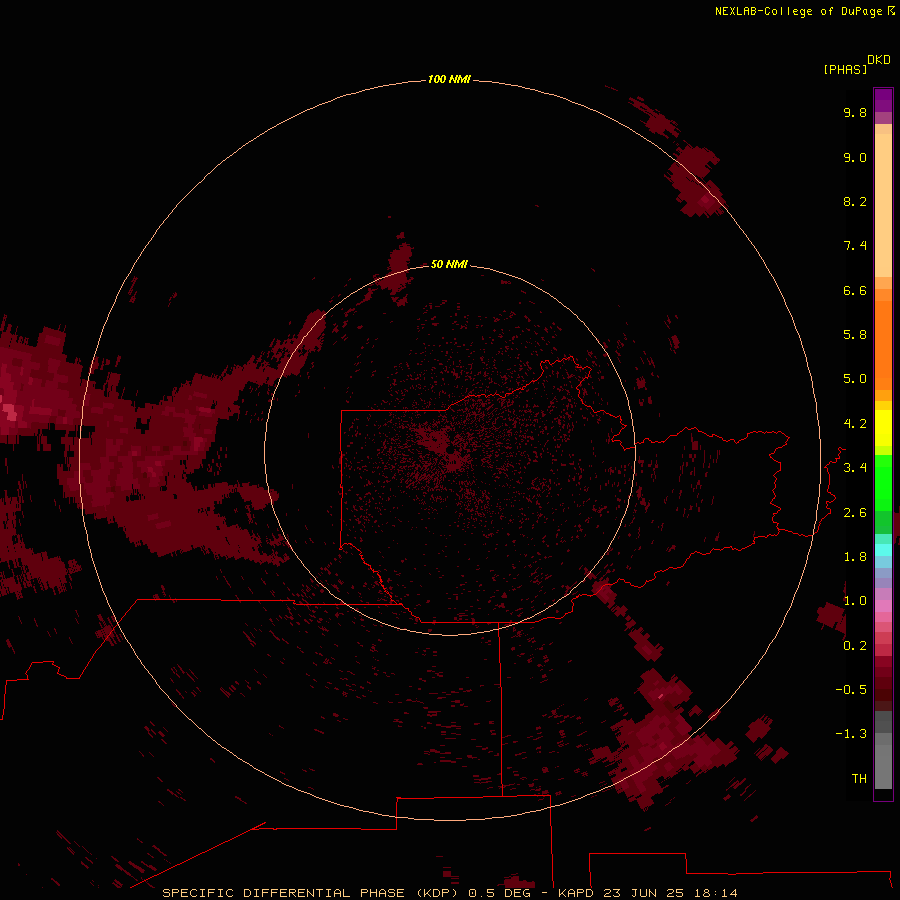
Task: Click the 9.0 value on color scale
Action: click(x=855, y=157)
